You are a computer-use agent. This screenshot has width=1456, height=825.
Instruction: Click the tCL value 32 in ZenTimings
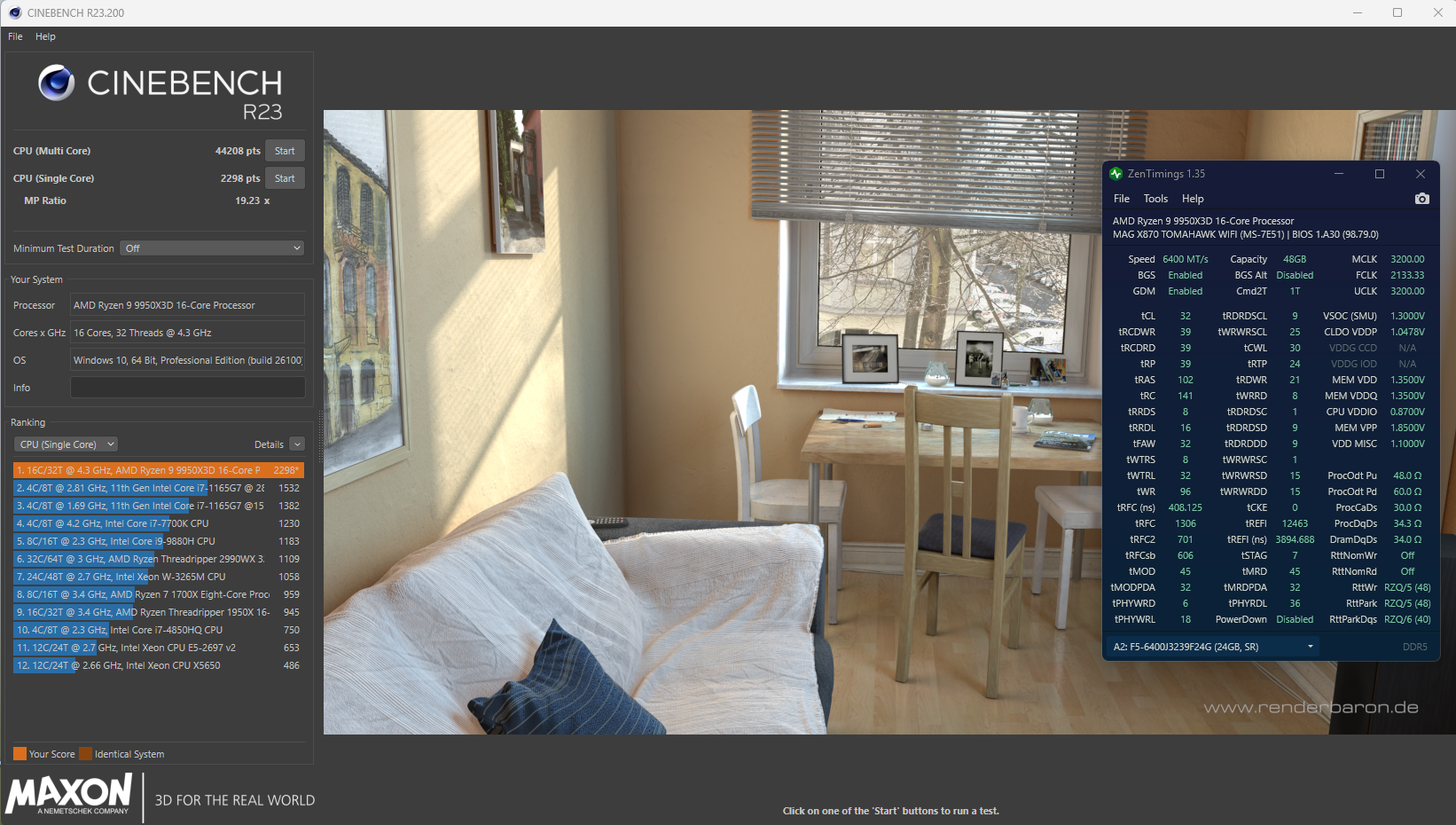tap(1186, 316)
